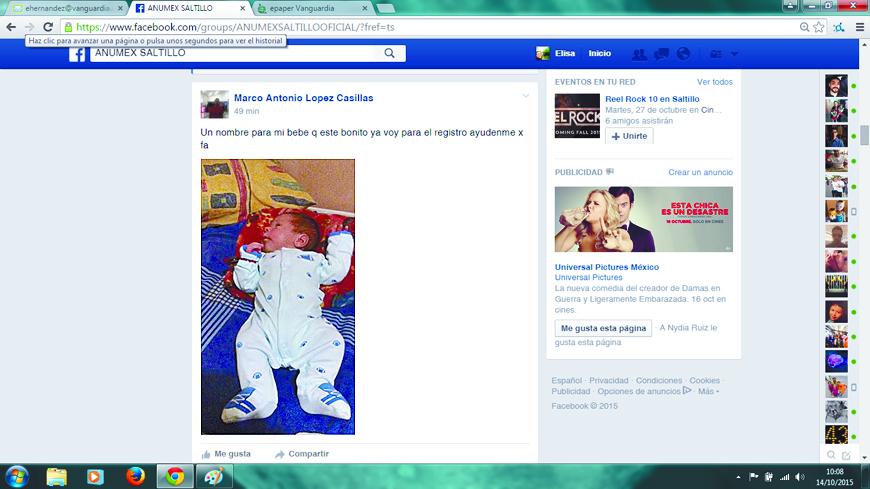
Task: Reload the page in Chrome
Action: [x=49, y=27]
